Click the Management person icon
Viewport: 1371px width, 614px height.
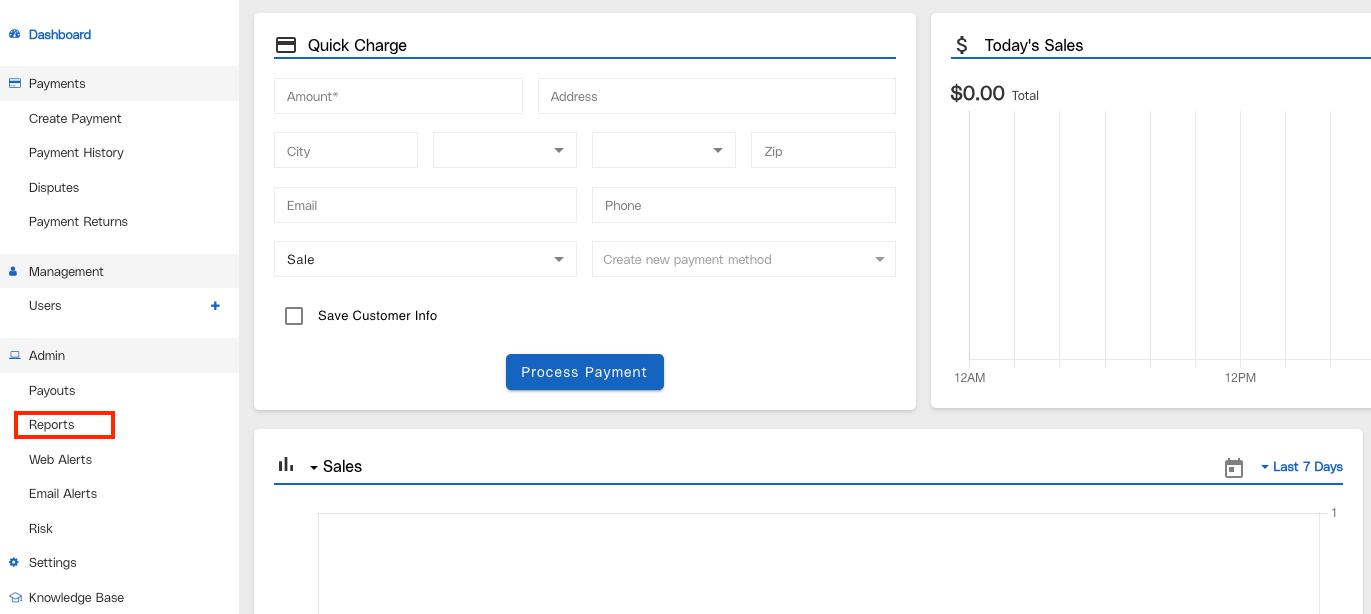click(x=14, y=271)
